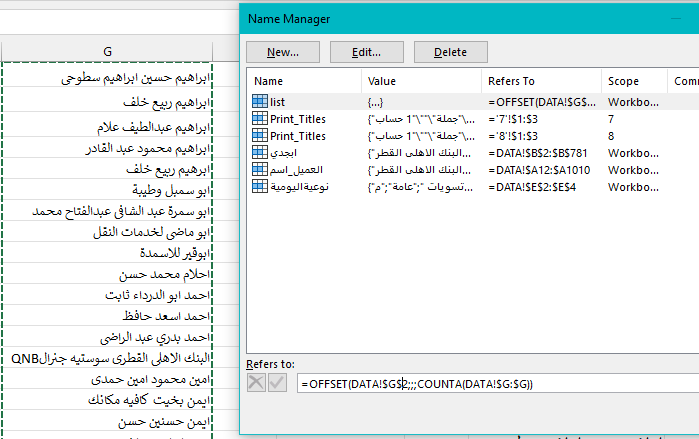Click the icon of second Print_Titles entry
This screenshot has height=439, width=699.
[260, 136]
